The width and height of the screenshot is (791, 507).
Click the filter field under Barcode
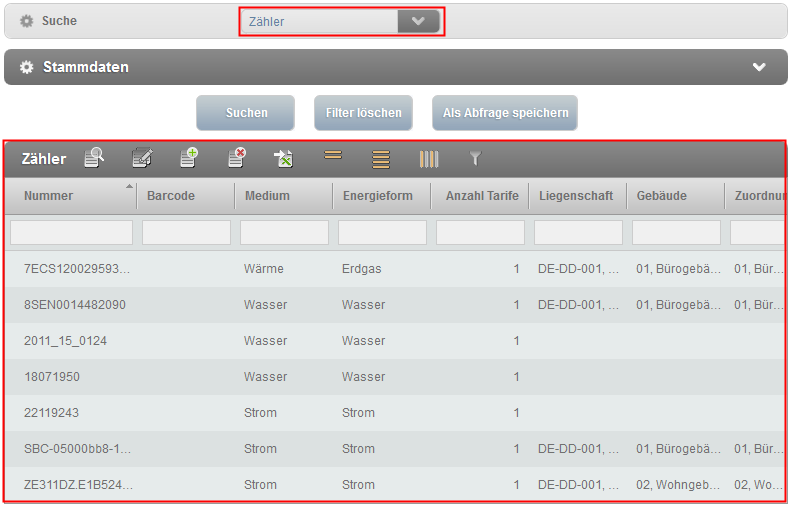(x=187, y=233)
